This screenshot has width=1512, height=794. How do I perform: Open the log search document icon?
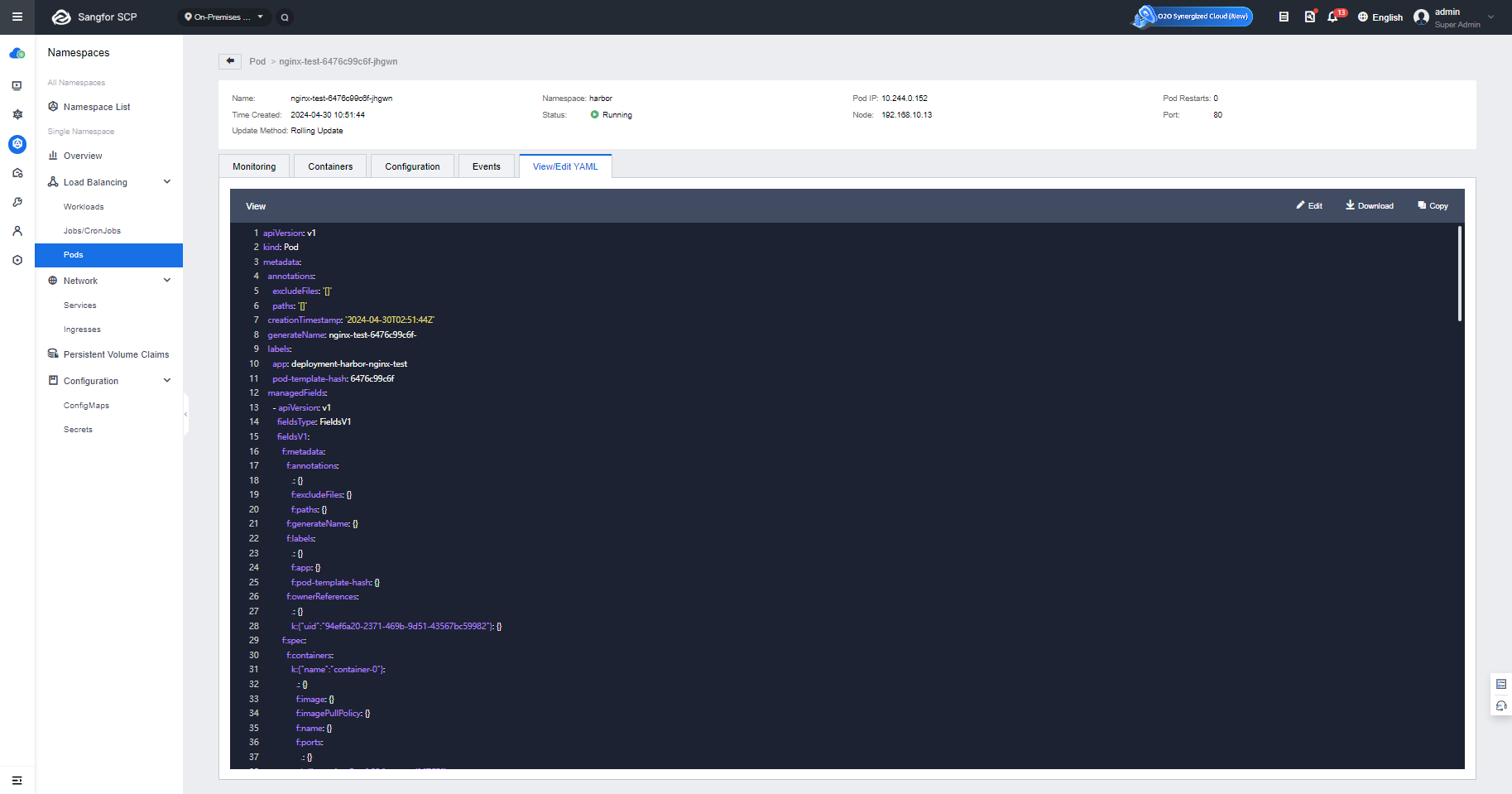coord(1309,17)
